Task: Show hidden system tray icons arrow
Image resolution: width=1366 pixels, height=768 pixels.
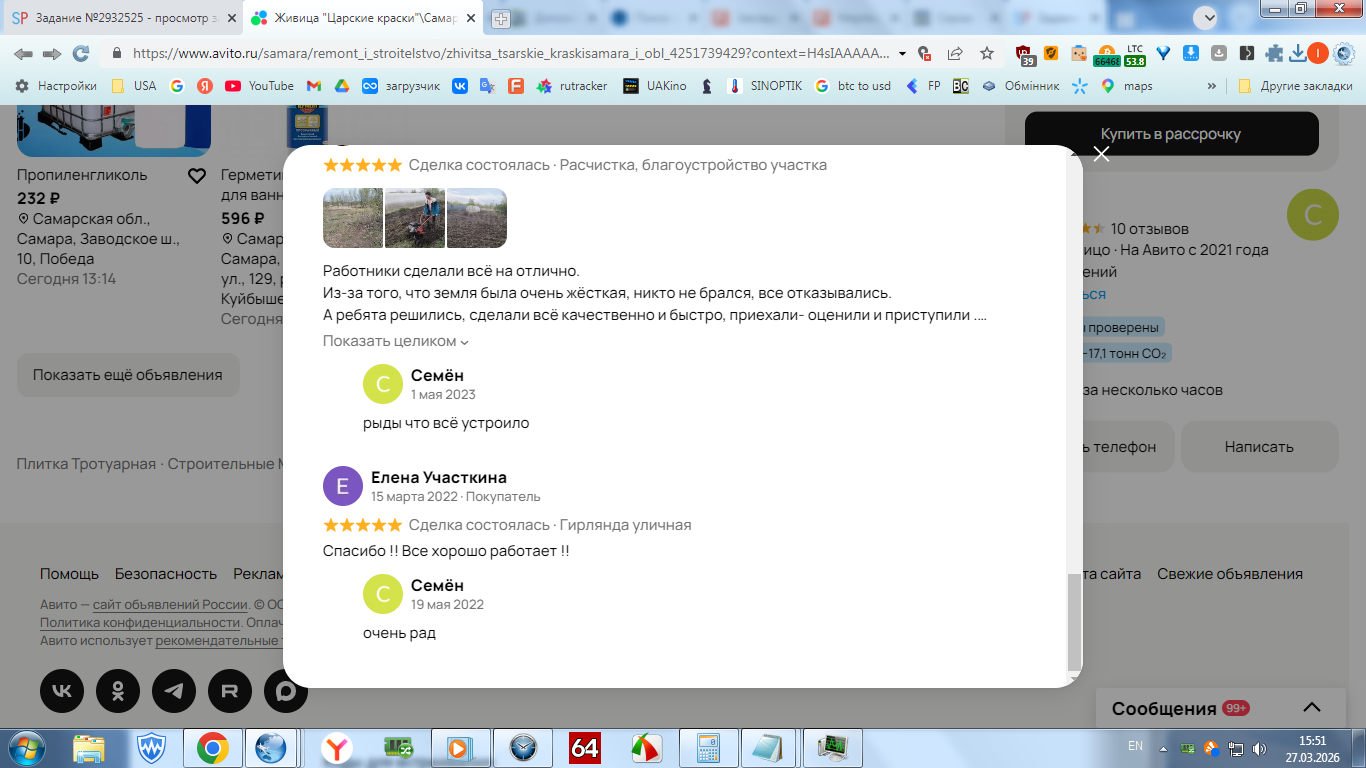Action: (1161, 748)
